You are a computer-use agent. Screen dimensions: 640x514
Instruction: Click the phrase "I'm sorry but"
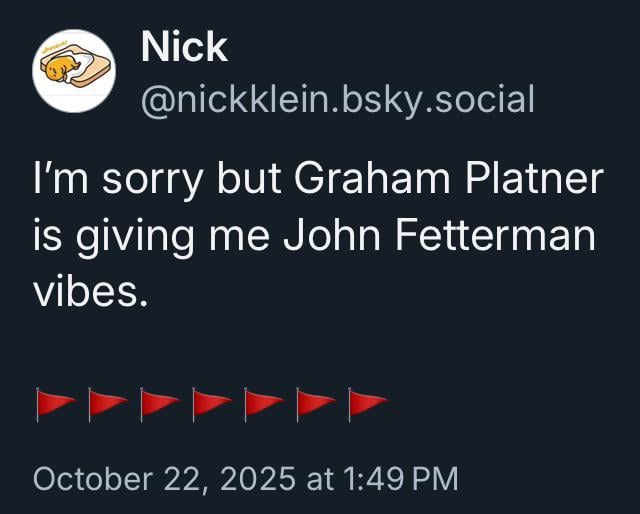[144, 181]
